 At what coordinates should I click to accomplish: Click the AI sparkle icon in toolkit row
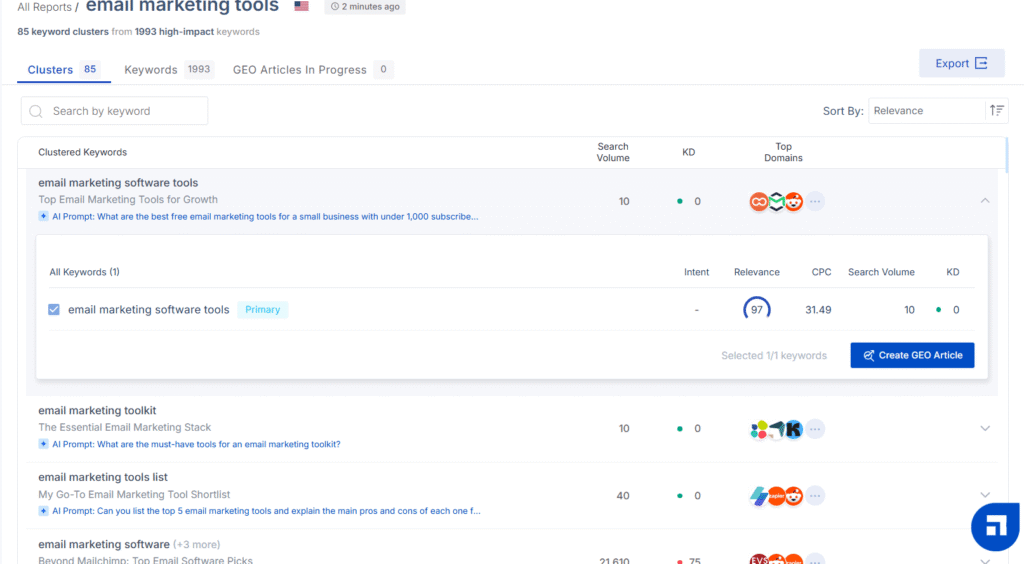tap(43, 444)
